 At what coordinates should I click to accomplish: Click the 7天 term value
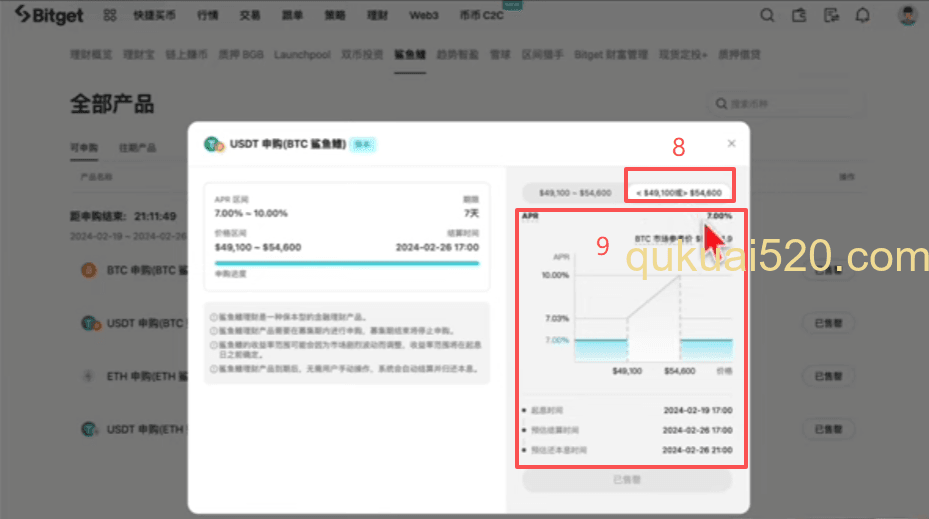coord(472,213)
